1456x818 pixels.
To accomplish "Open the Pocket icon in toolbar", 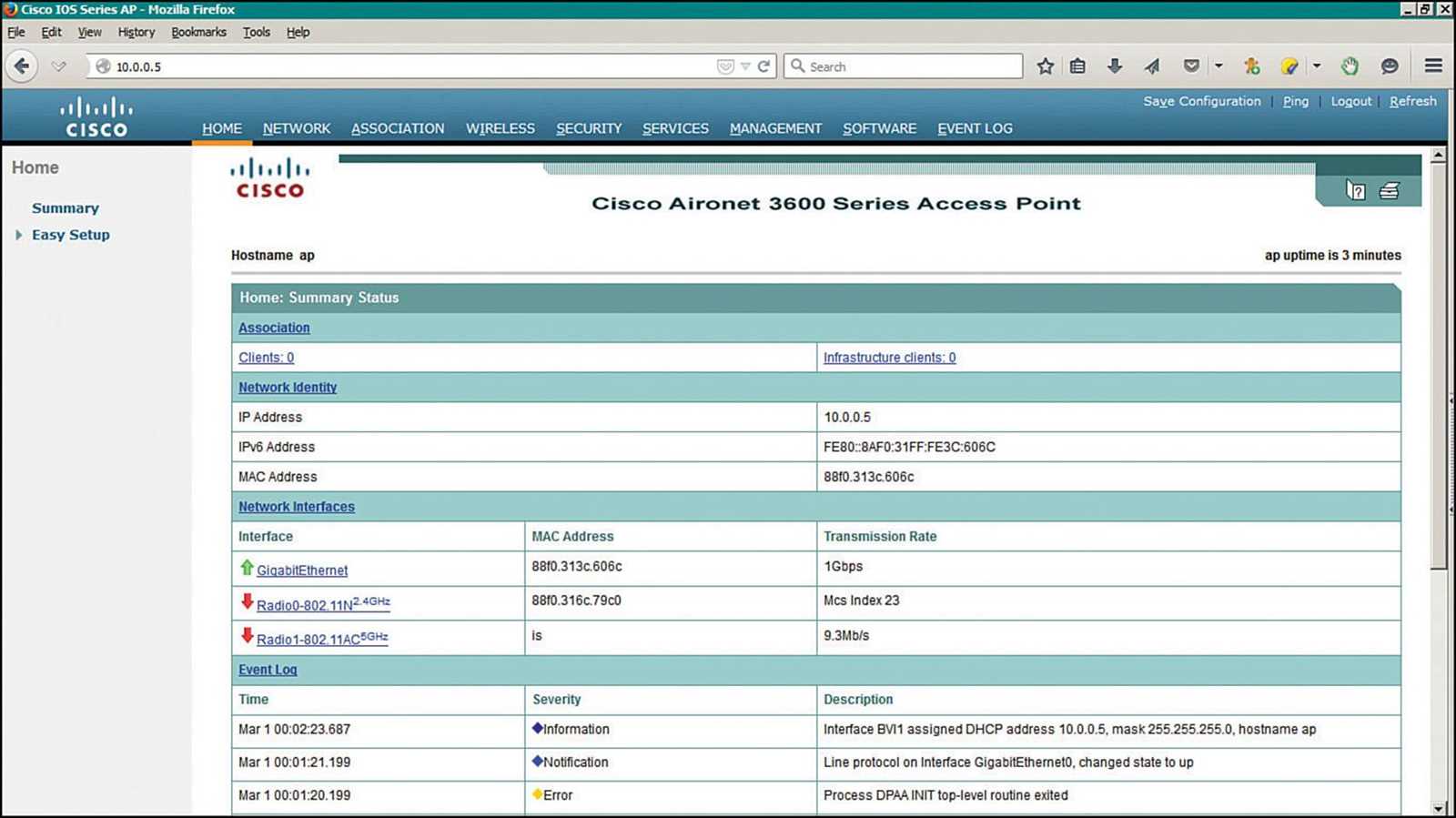I will click(x=1191, y=66).
